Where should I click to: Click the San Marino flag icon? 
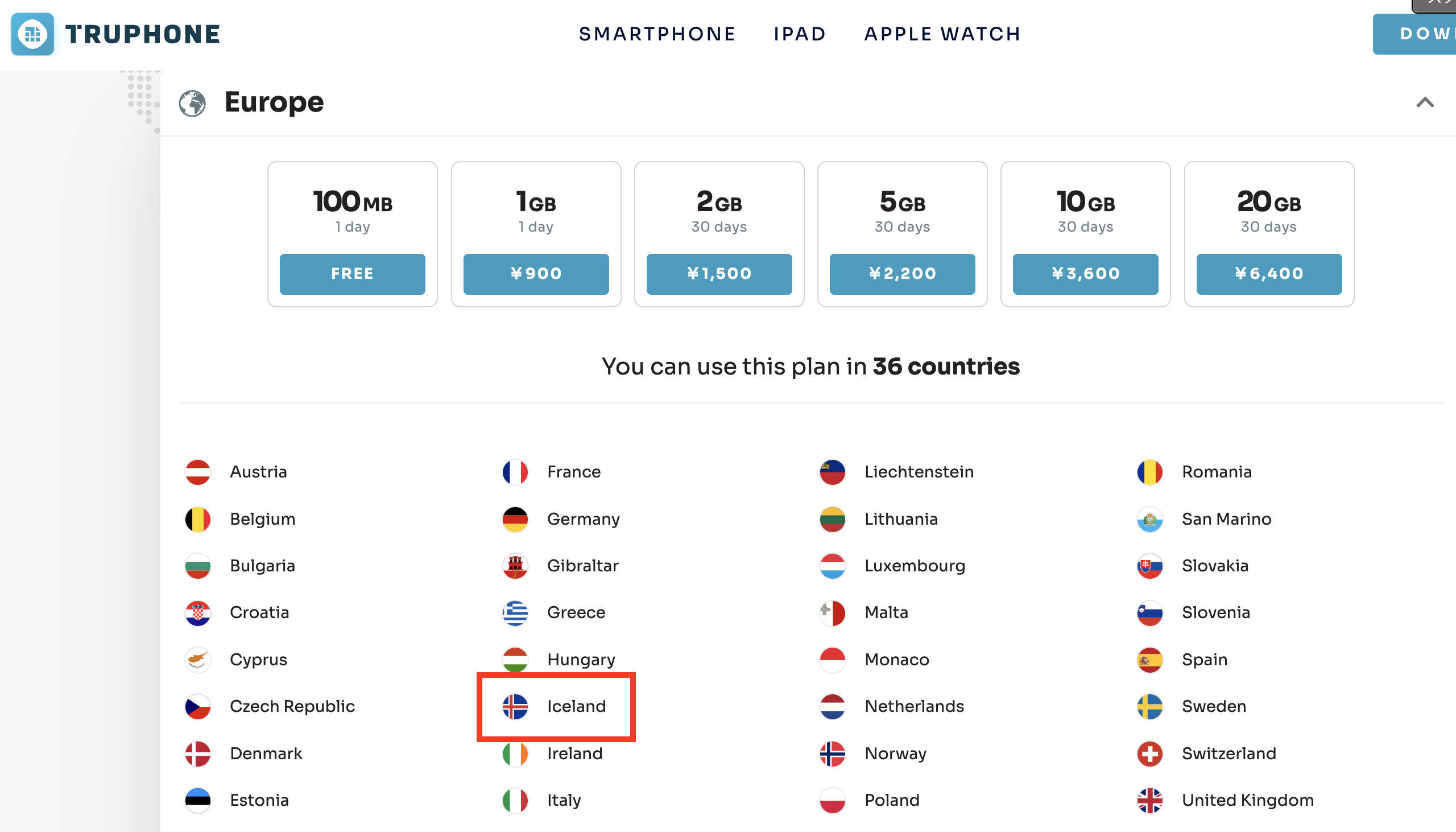click(1149, 520)
